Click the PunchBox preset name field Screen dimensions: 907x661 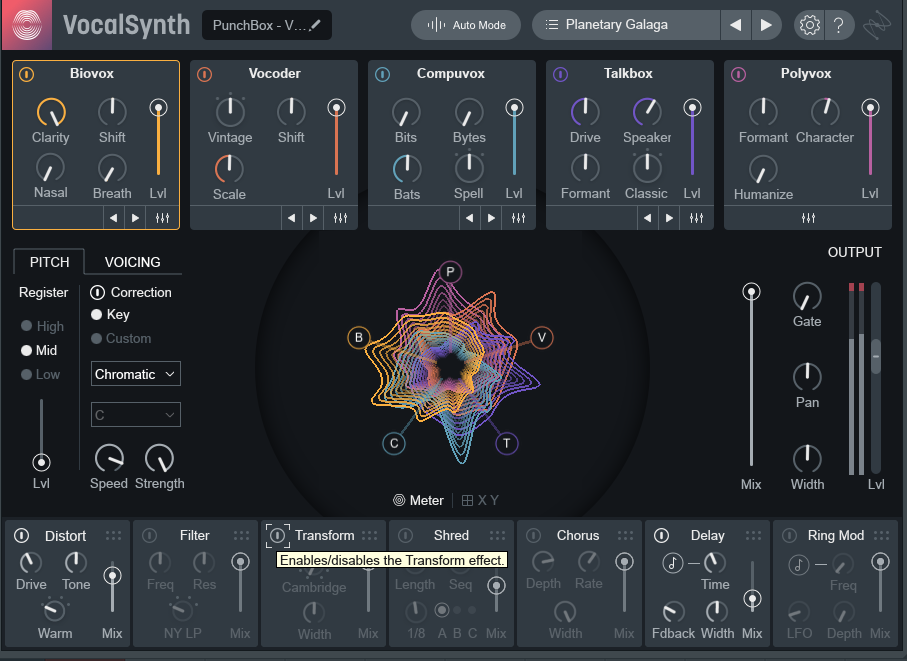tap(267, 25)
